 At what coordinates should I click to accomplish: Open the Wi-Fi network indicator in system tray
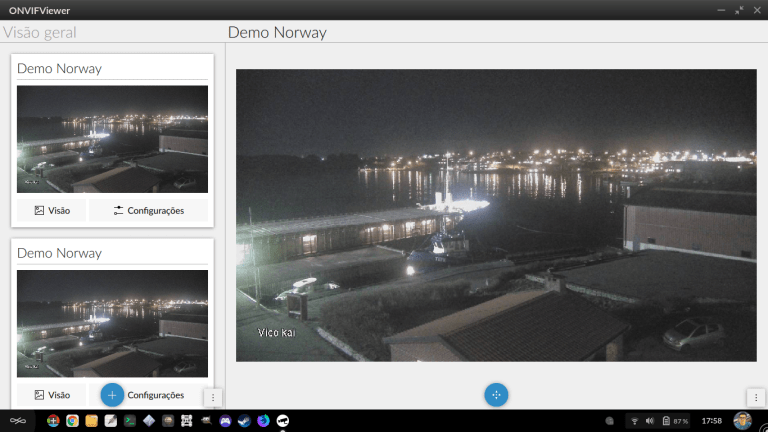tap(634, 421)
